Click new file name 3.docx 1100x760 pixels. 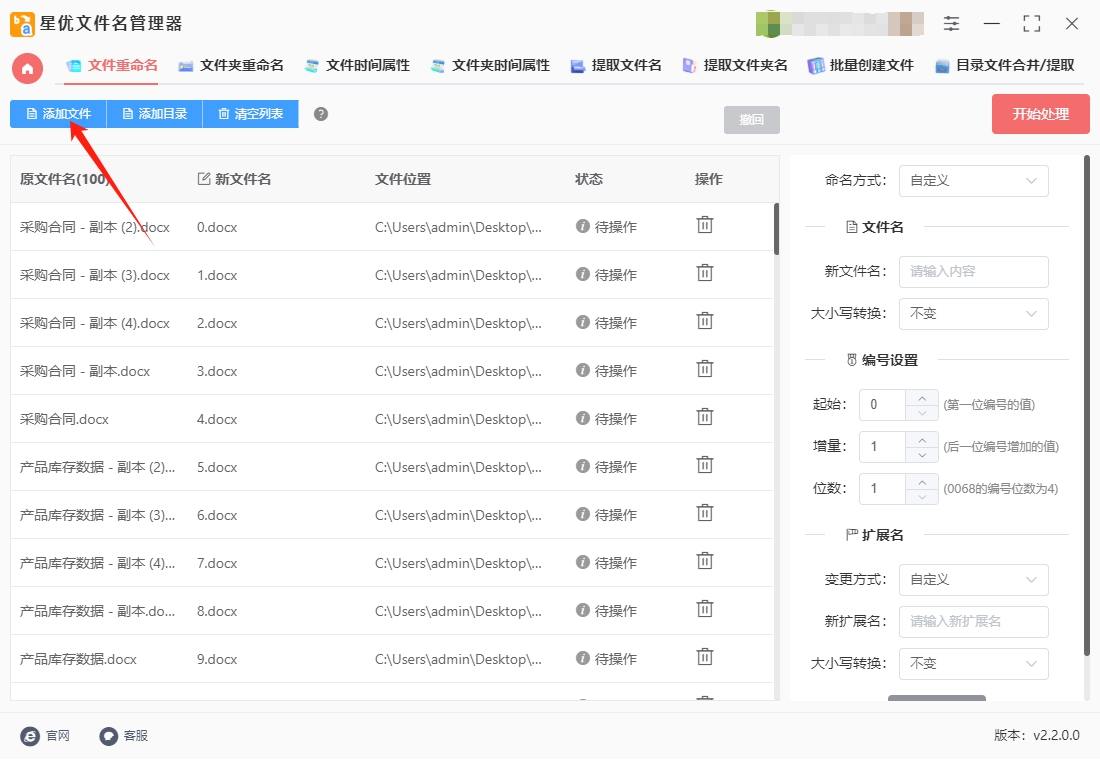217,371
